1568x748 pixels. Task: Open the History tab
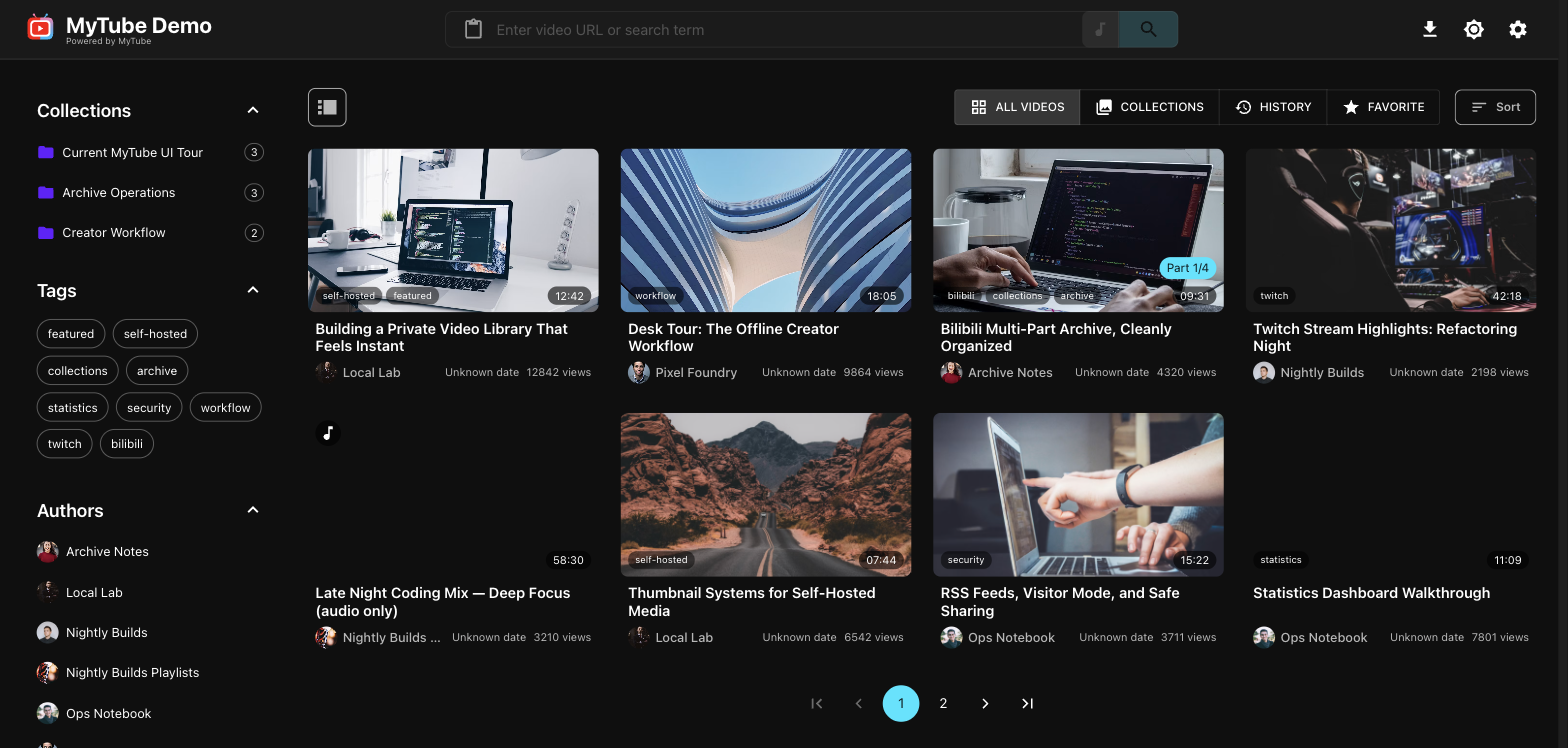1273,107
